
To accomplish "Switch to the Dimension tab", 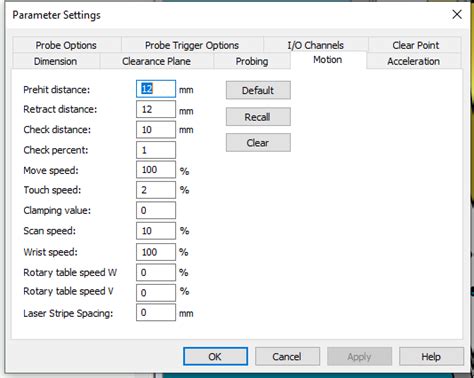I will point(56,61).
